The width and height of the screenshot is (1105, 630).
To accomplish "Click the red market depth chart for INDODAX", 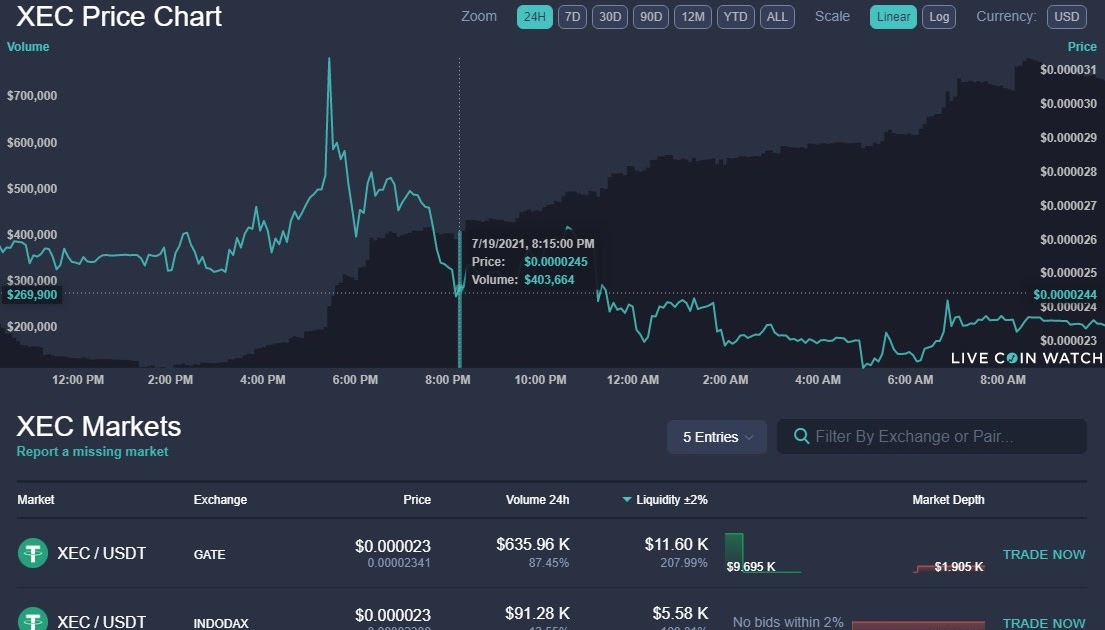I will (917, 626).
